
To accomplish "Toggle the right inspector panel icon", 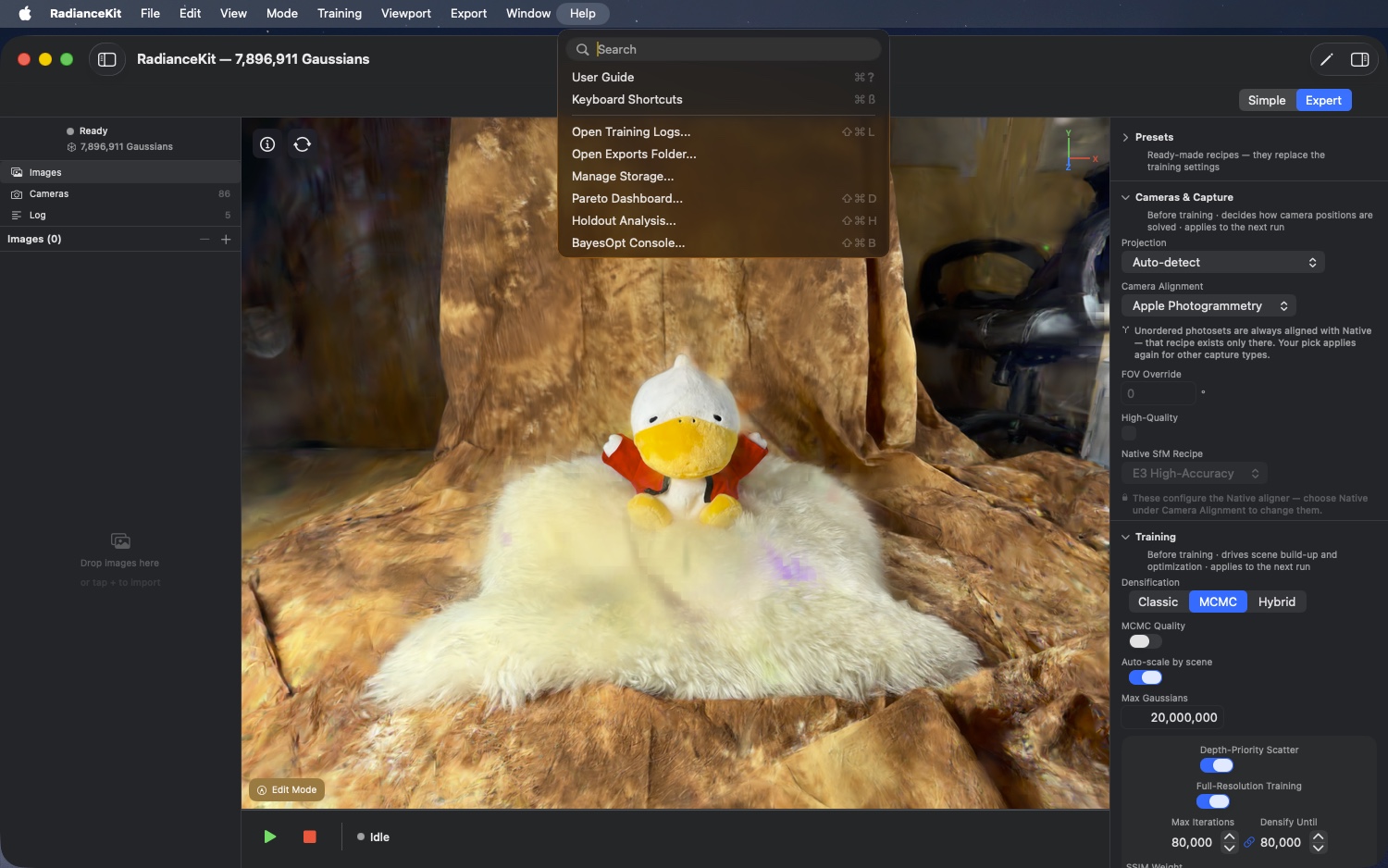I will 1359,59.
